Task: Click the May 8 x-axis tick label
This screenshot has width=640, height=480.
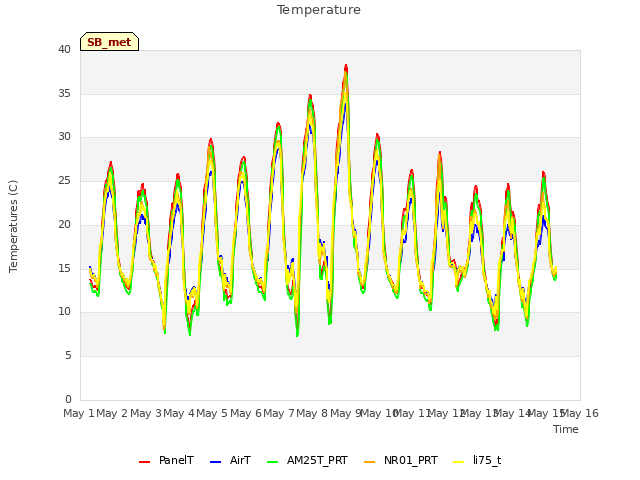Action: pyautogui.click(x=312, y=413)
